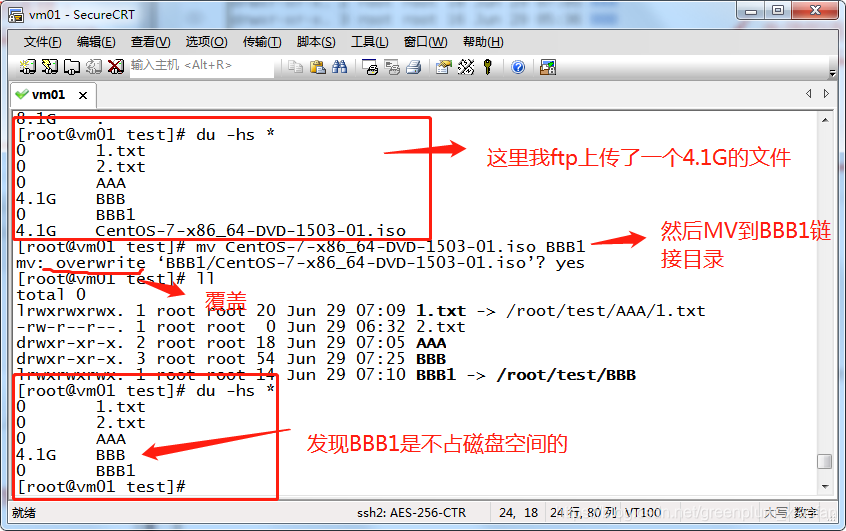This screenshot has width=846, height=531.
Task: Click the terminal scrollbar up arrow
Action: tap(825, 120)
